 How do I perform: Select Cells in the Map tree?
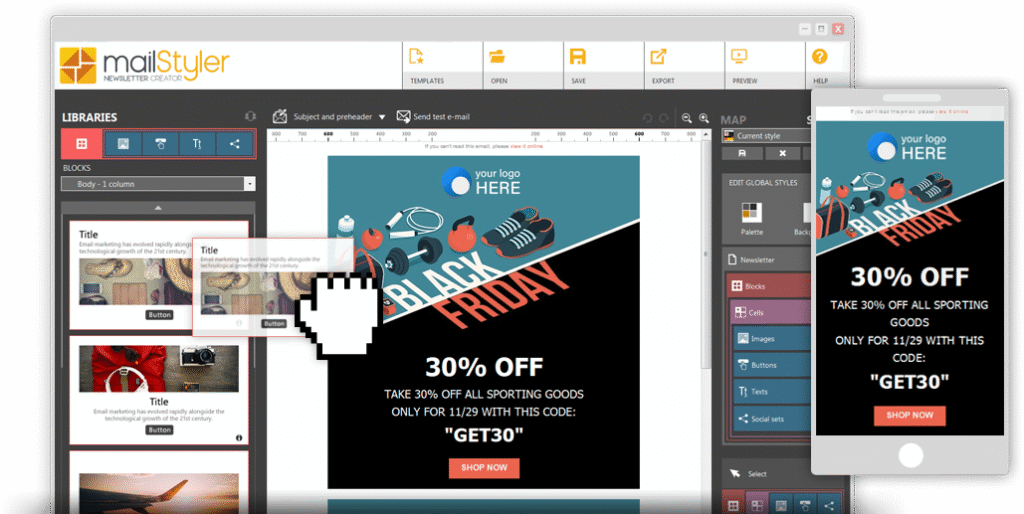pyautogui.click(x=770, y=313)
